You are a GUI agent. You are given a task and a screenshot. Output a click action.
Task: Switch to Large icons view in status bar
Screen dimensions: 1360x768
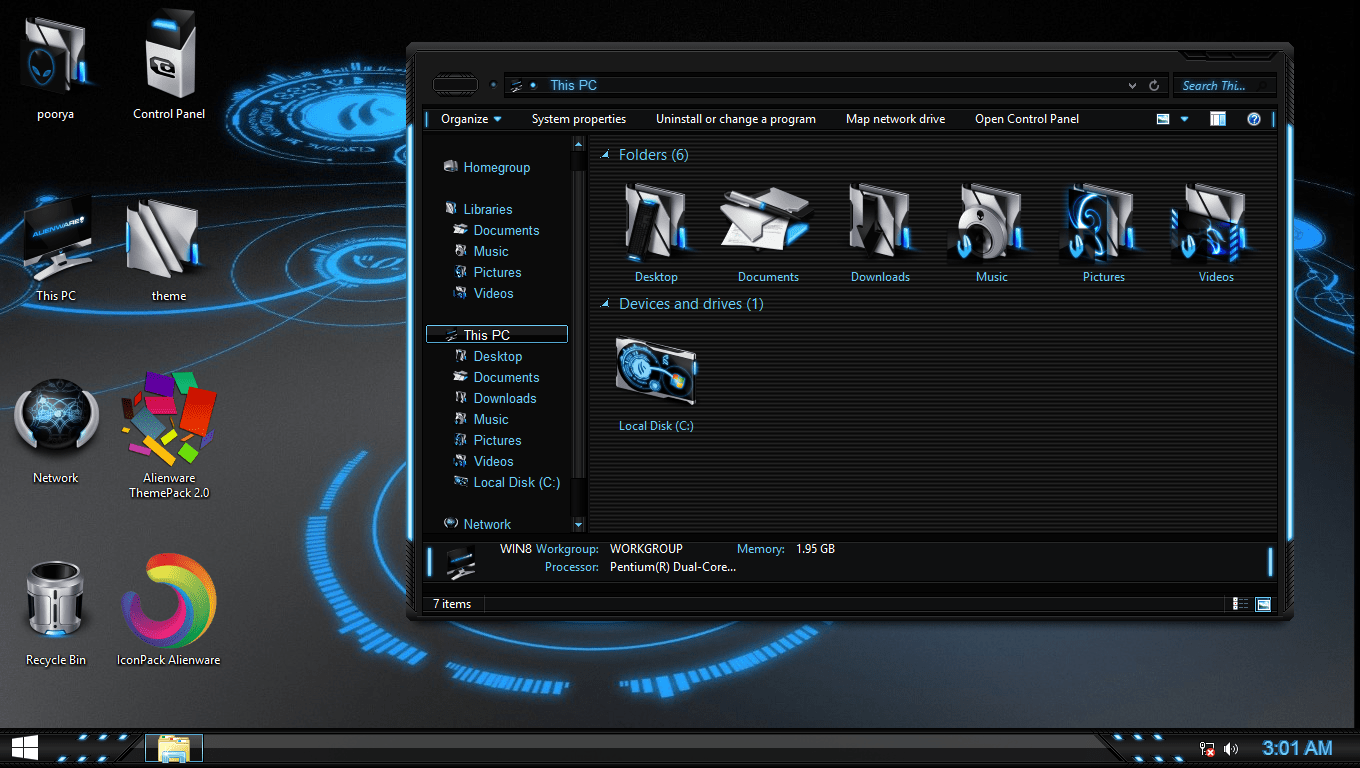[x=1263, y=603]
